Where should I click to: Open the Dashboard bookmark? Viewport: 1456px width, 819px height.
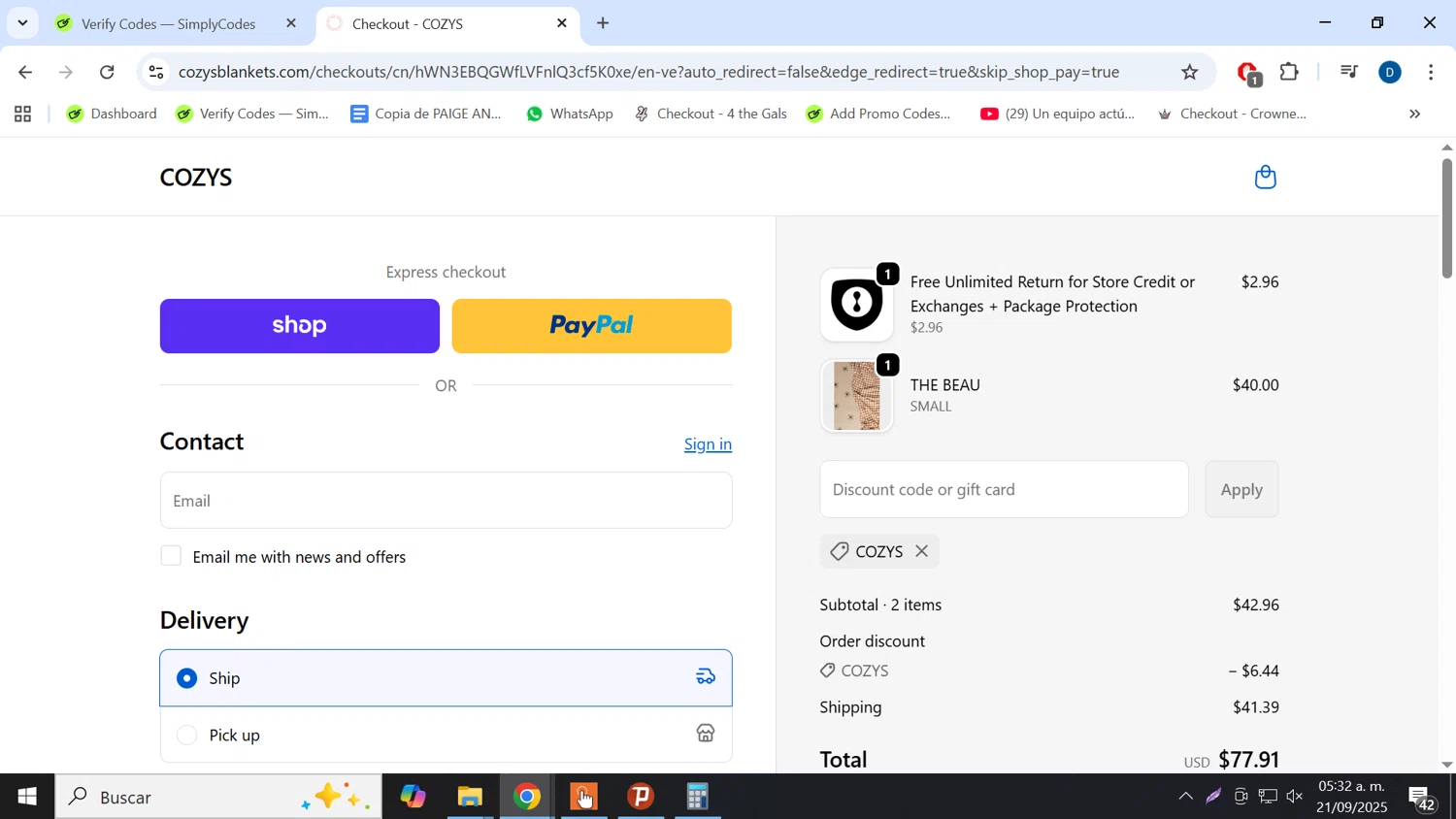pyautogui.click(x=112, y=115)
